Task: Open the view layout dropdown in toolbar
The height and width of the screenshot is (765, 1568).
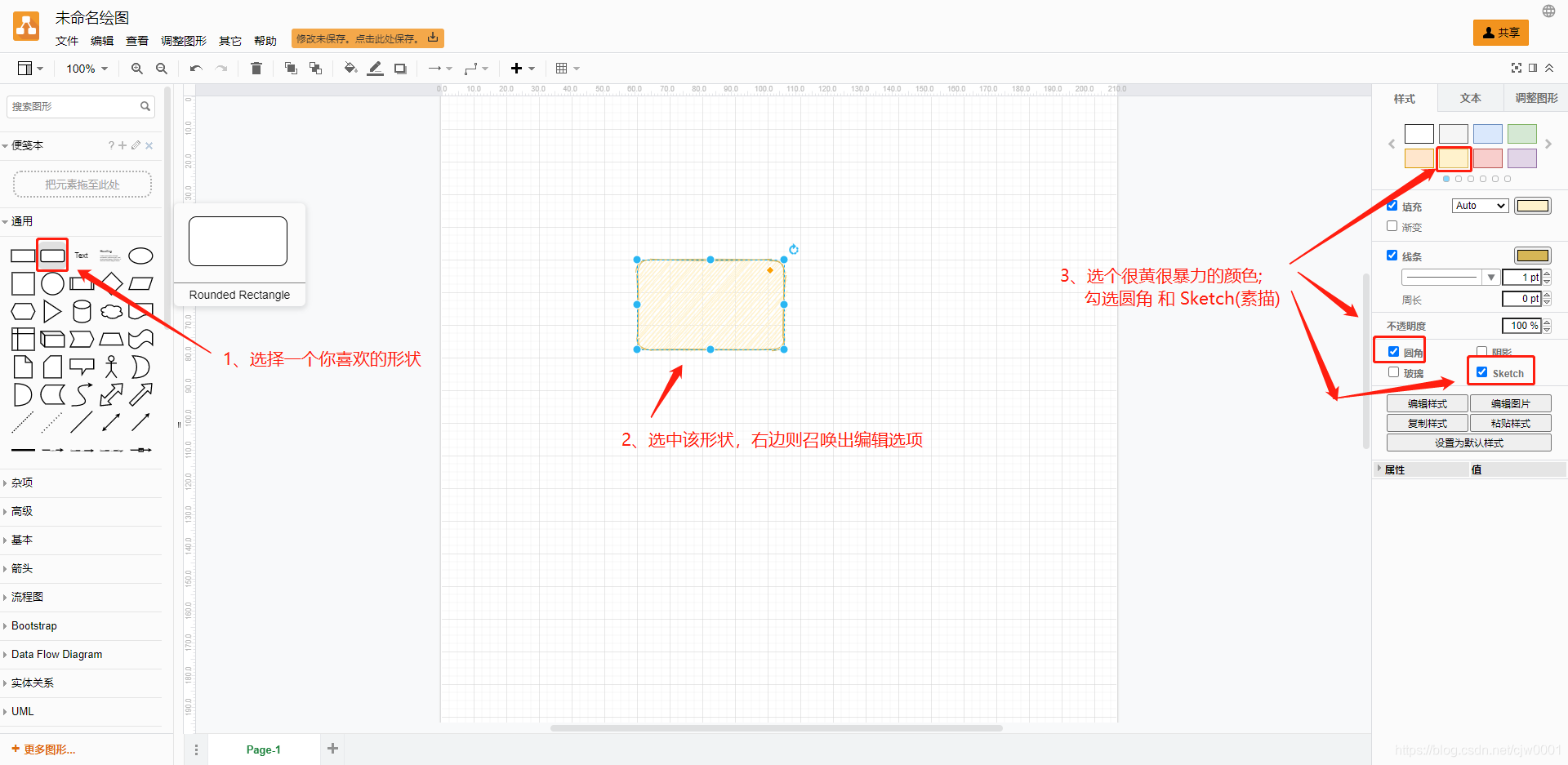Action: click(30, 69)
